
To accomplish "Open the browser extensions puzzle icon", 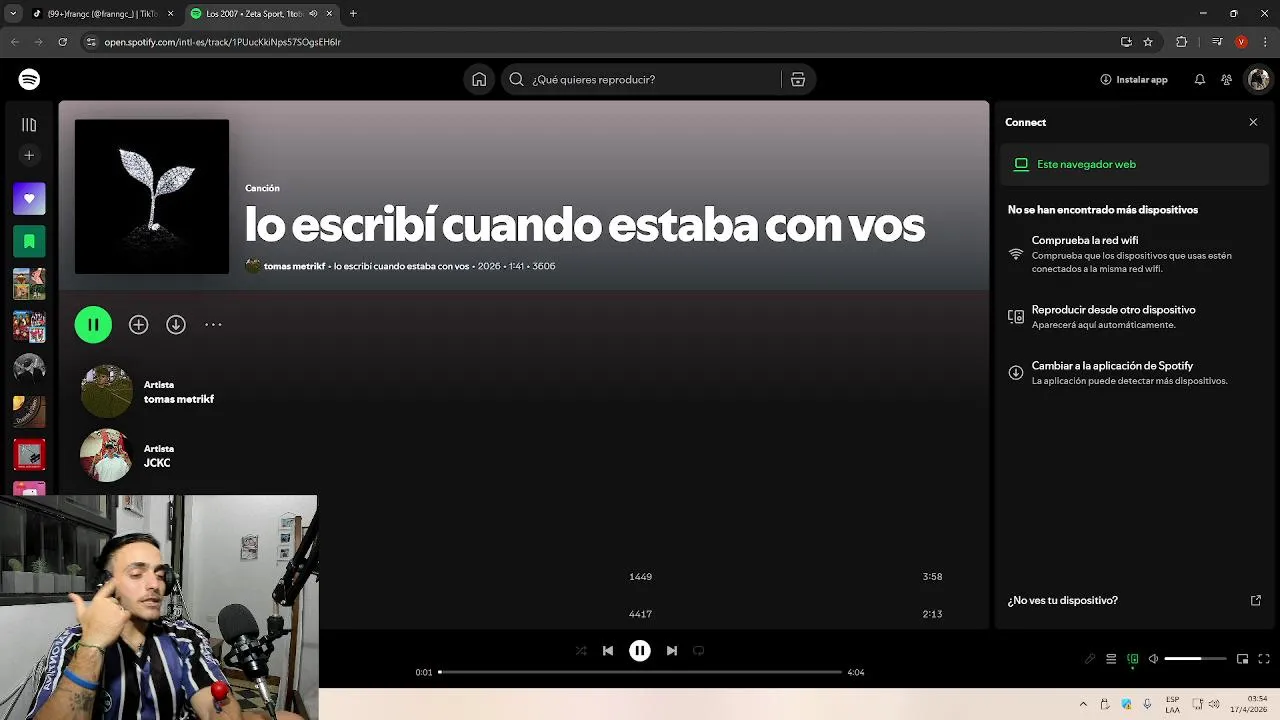I will point(1181,42).
